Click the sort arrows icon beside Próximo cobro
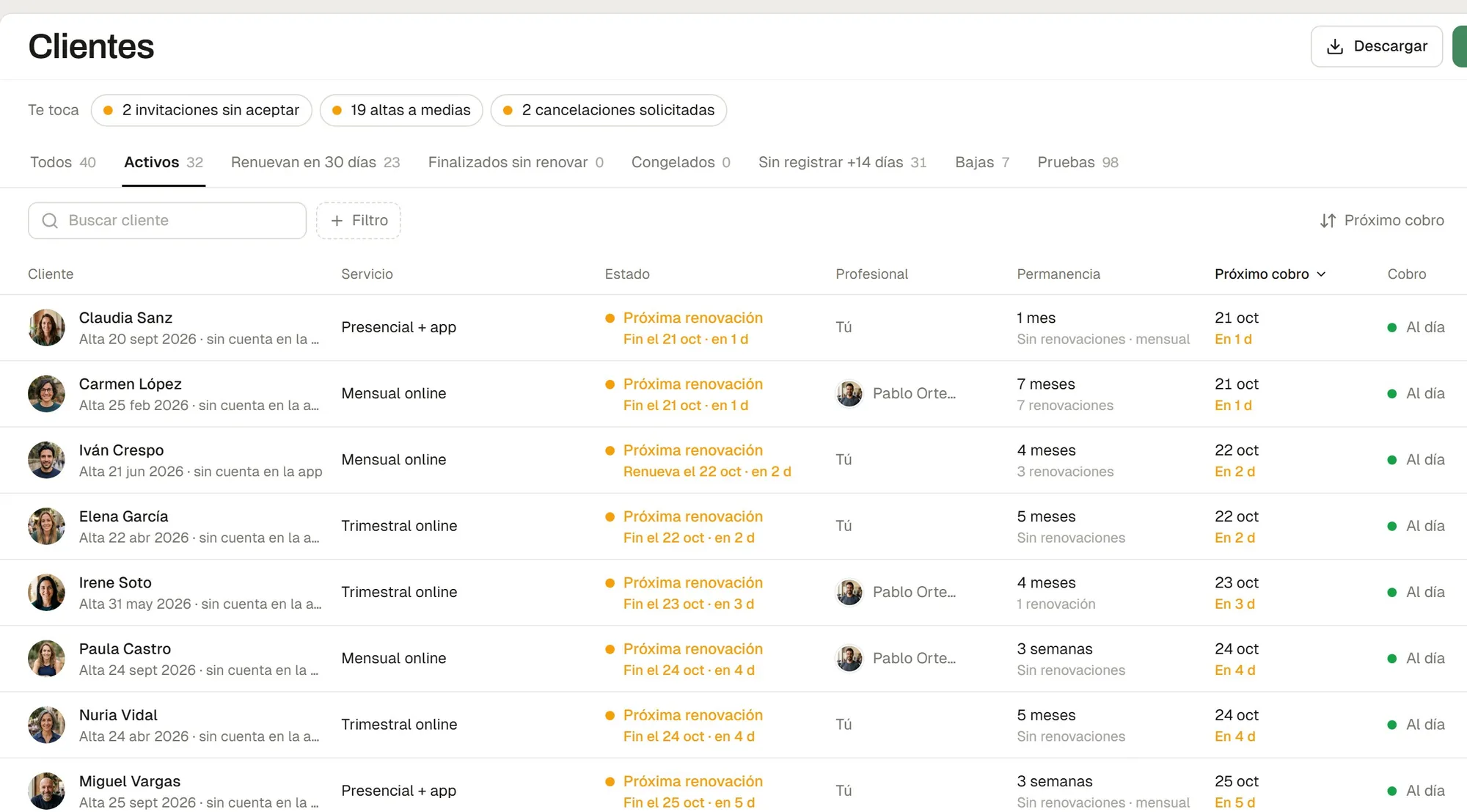Viewport: 1467px width, 812px height. (x=1328, y=221)
